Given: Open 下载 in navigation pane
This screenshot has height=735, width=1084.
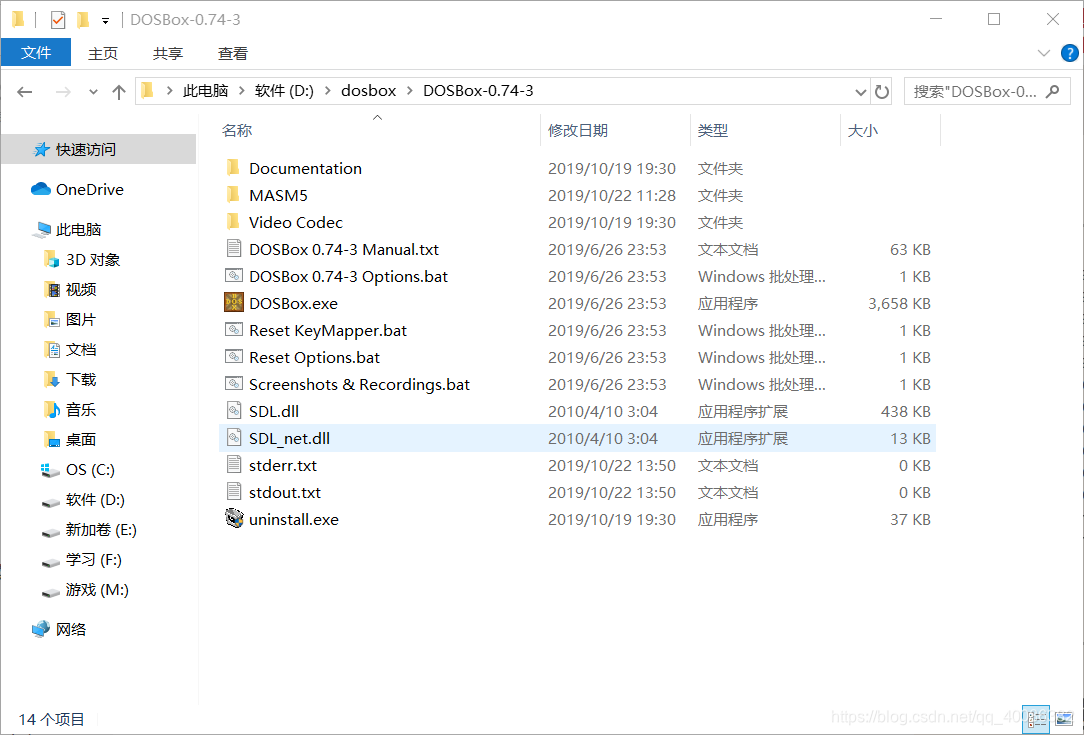Looking at the screenshot, I should (81, 379).
